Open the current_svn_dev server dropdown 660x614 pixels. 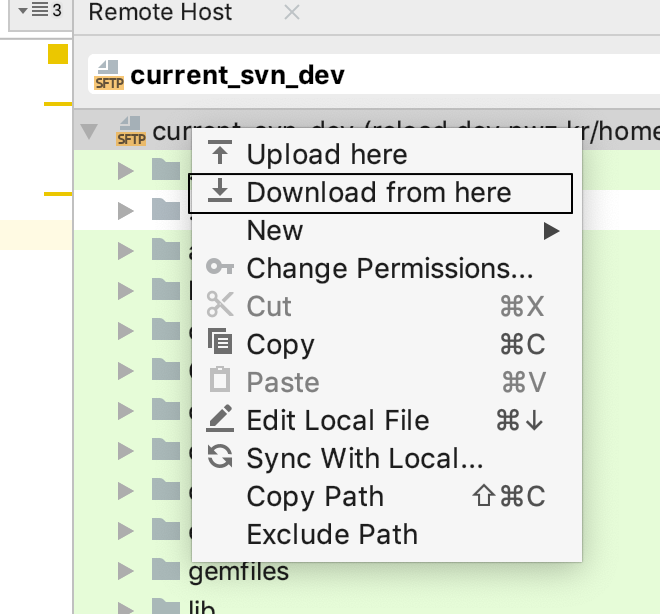pyautogui.click(x=374, y=75)
